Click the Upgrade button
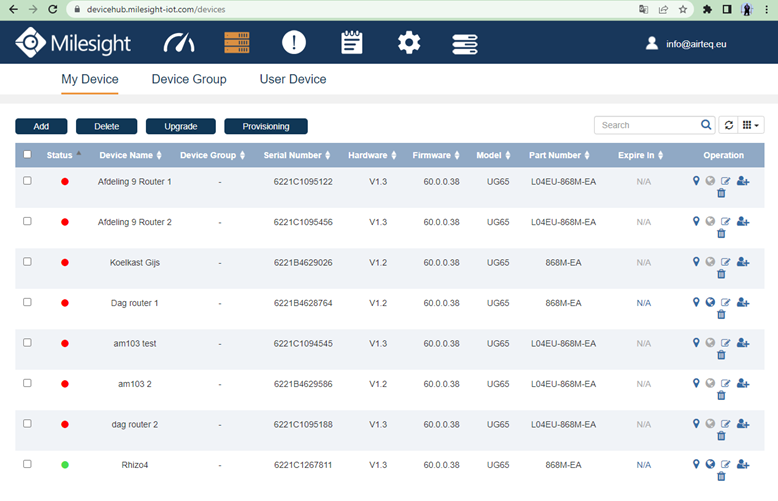Viewport: 778px width, 501px height. pyautogui.click(x=181, y=126)
